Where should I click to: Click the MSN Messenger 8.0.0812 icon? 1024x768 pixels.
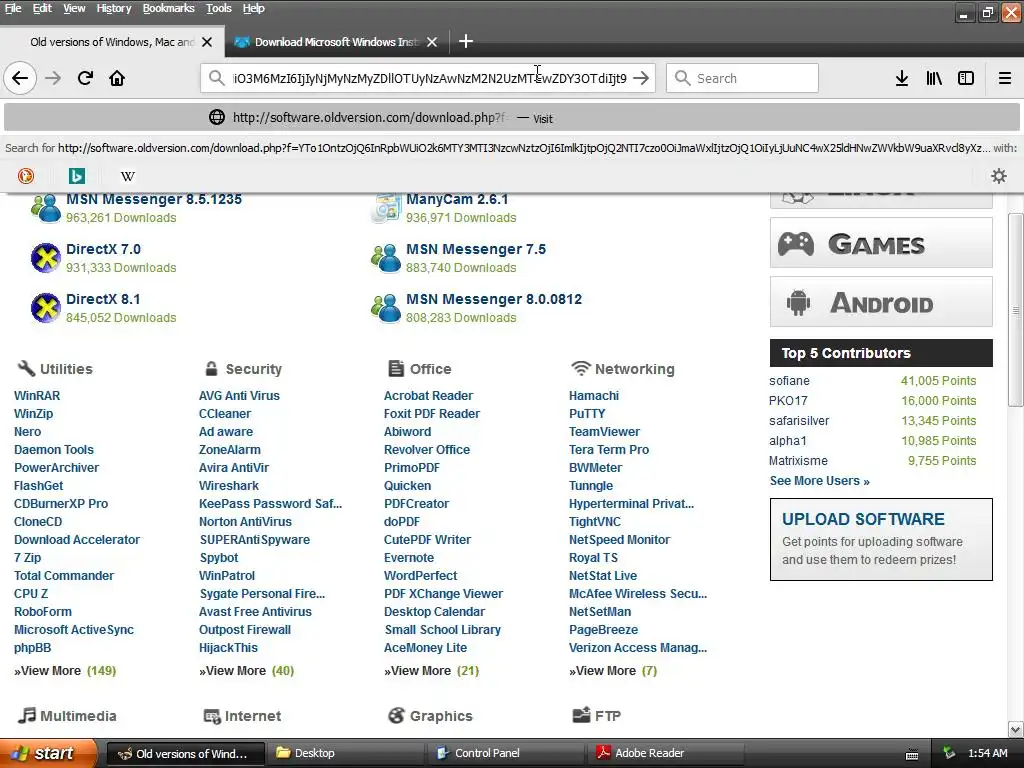point(386,308)
